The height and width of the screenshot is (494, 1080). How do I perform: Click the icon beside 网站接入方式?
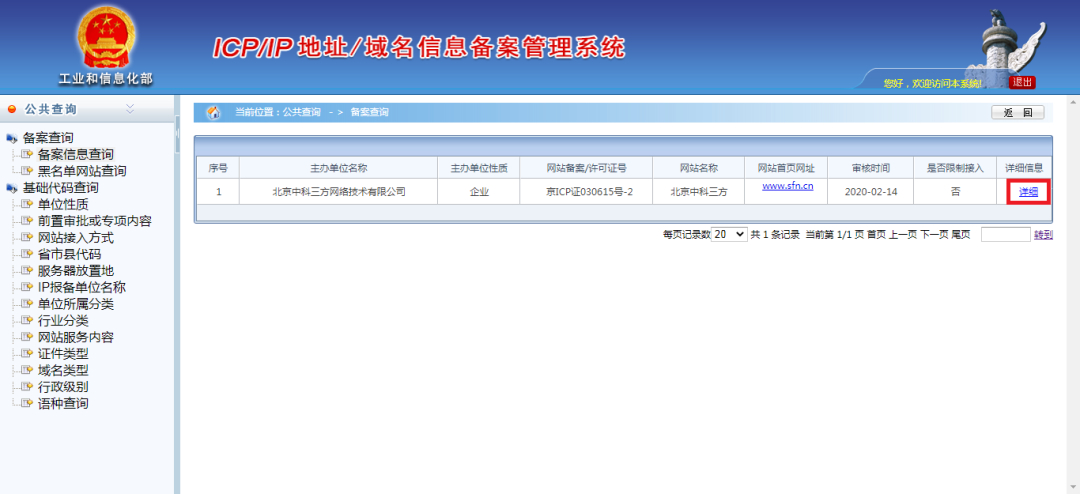[28, 238]
